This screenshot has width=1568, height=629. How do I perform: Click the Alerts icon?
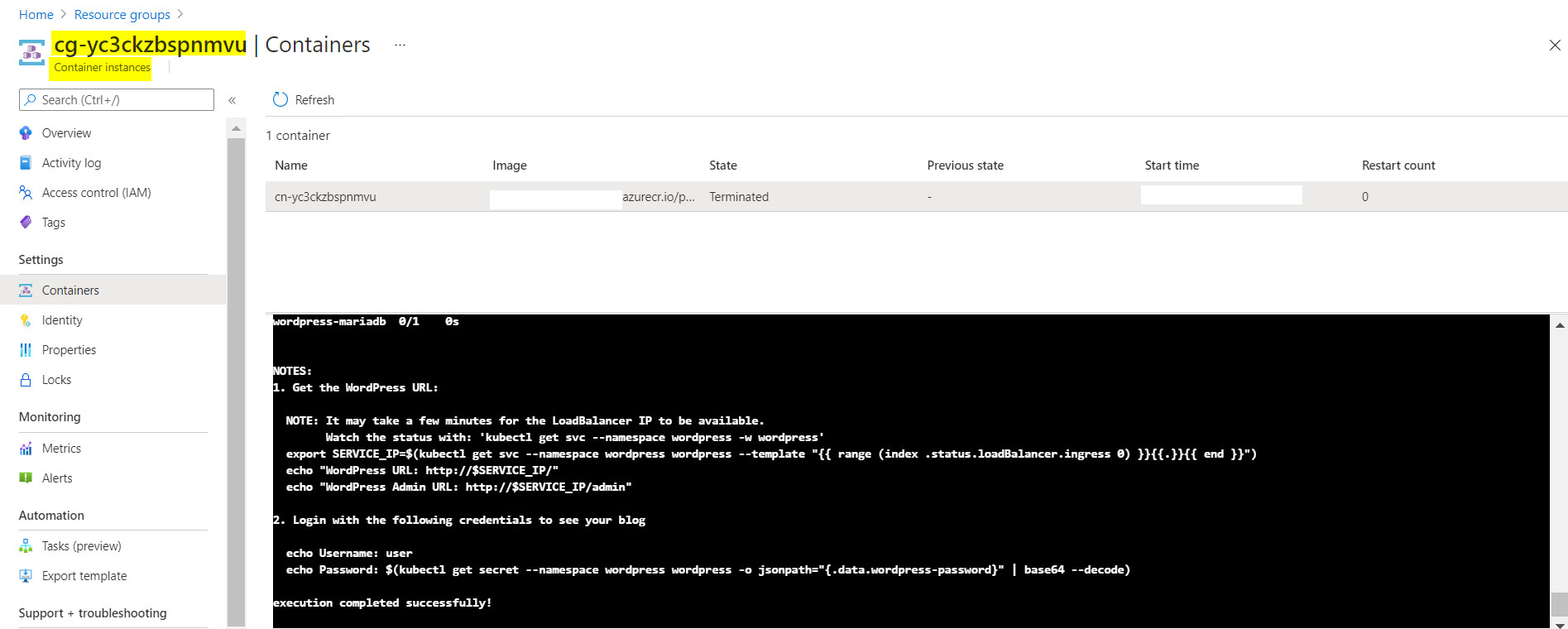[x=26, y=478]
